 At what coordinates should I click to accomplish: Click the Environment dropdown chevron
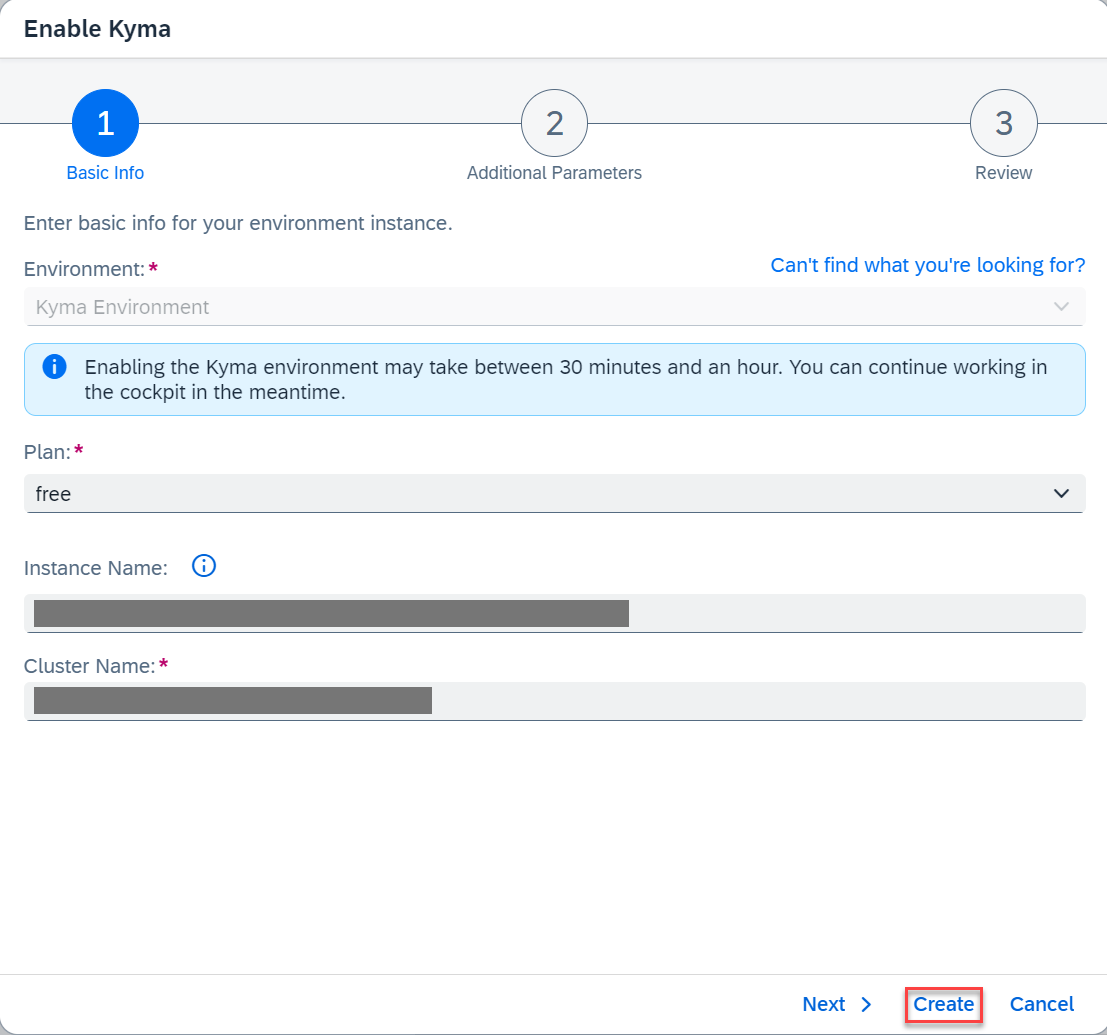[x=1061, y=306]
